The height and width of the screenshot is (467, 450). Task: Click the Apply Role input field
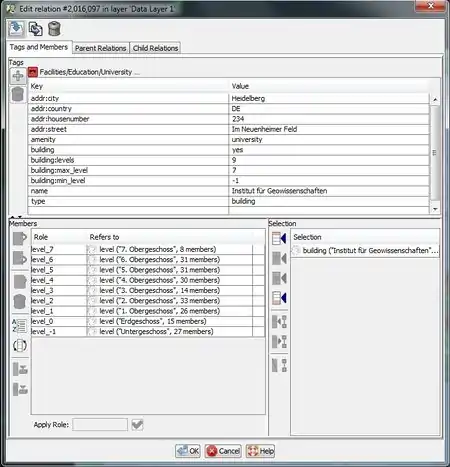pos(100,425)
